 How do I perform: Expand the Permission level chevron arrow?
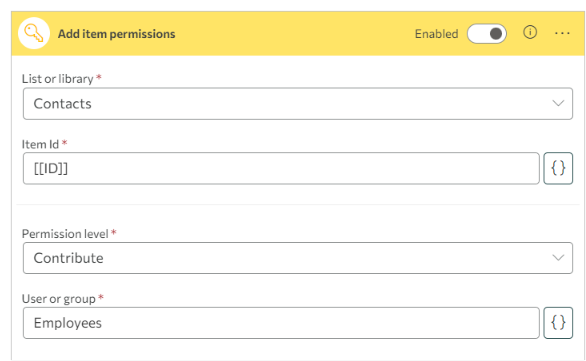(x=558, y=257)
